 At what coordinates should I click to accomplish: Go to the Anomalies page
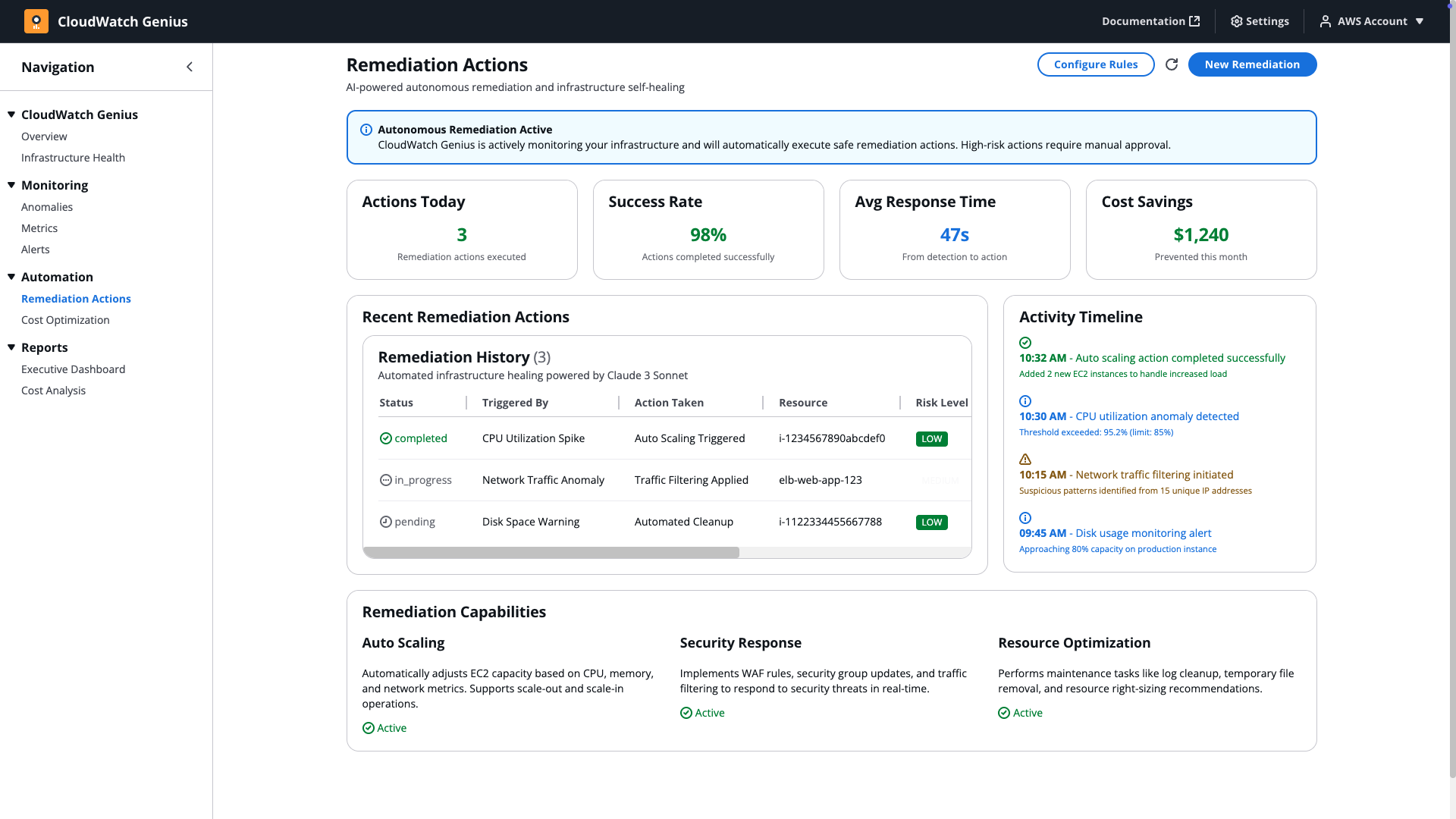[47, 207]
